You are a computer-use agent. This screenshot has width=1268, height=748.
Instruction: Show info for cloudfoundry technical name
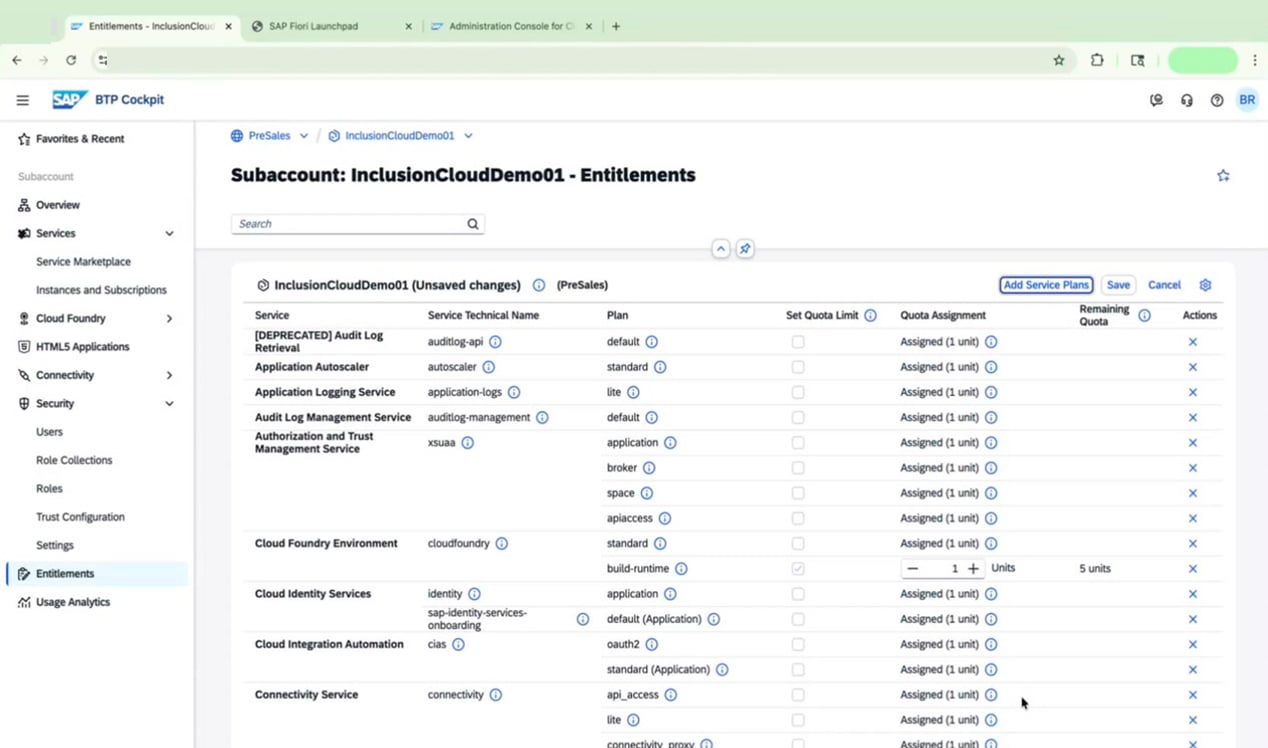pos(502,544)
